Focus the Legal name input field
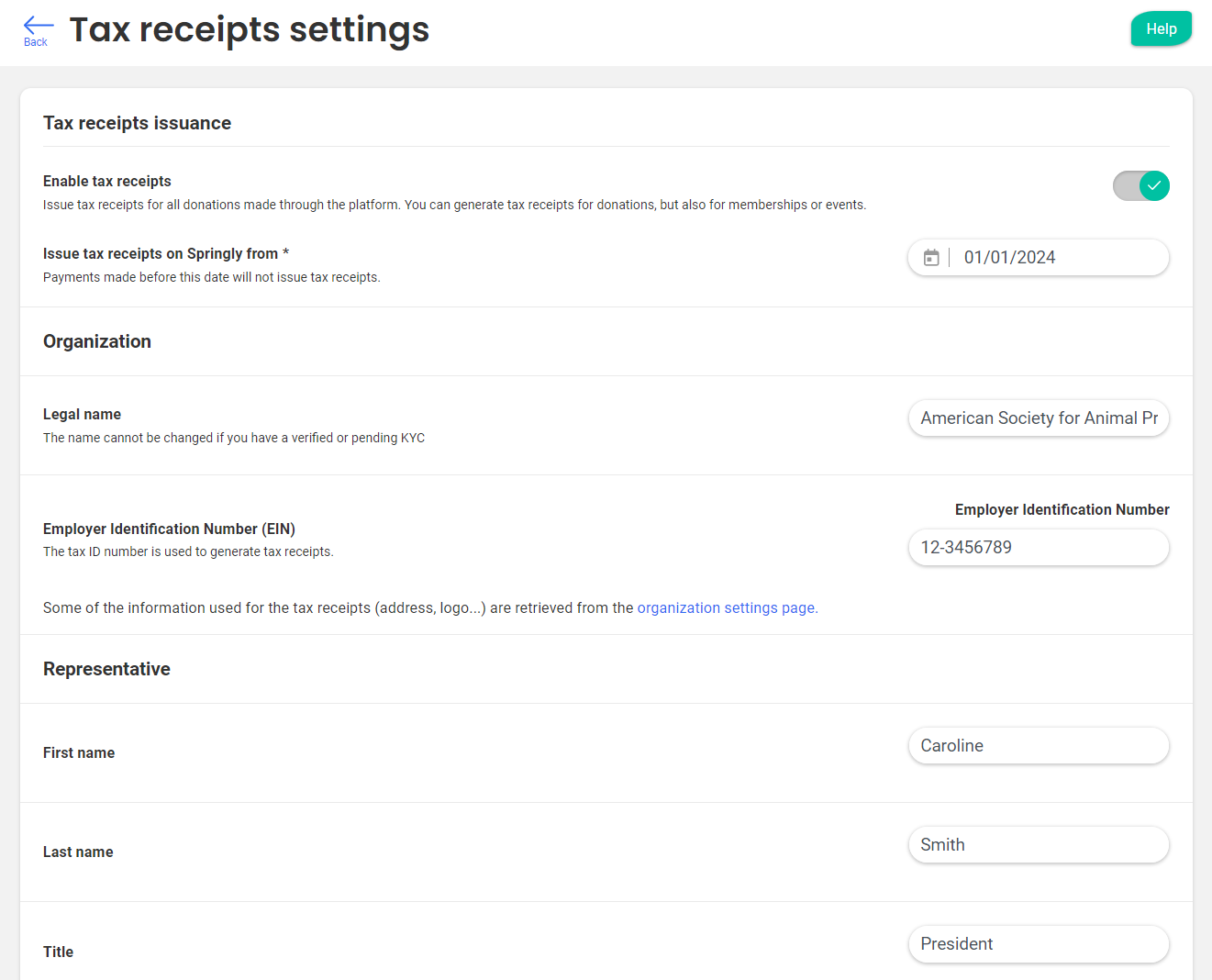The width and height of the screenshot is (1212, 980). tap(1038, 418)
